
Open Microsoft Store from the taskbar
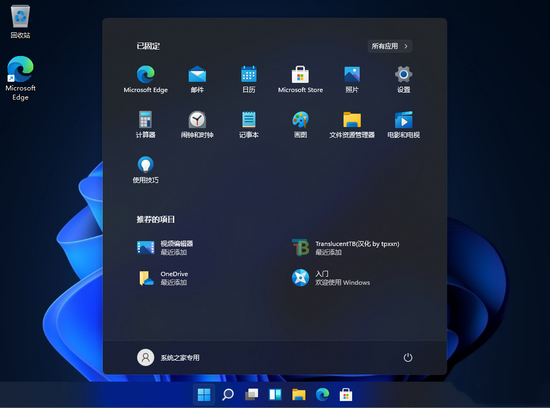point(346,394)
